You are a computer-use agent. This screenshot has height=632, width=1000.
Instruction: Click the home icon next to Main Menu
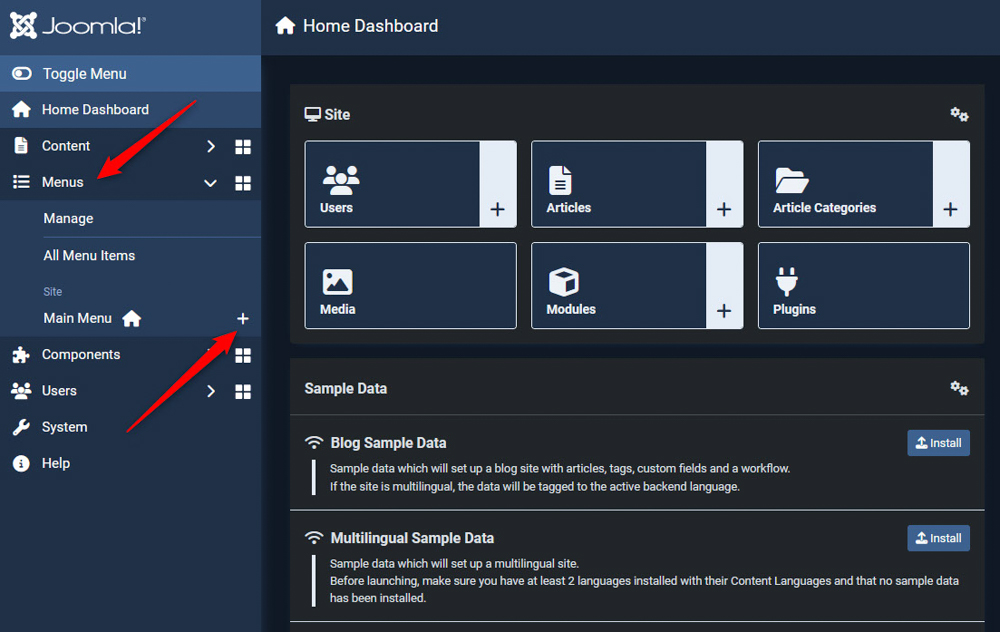tap(131, 317)
